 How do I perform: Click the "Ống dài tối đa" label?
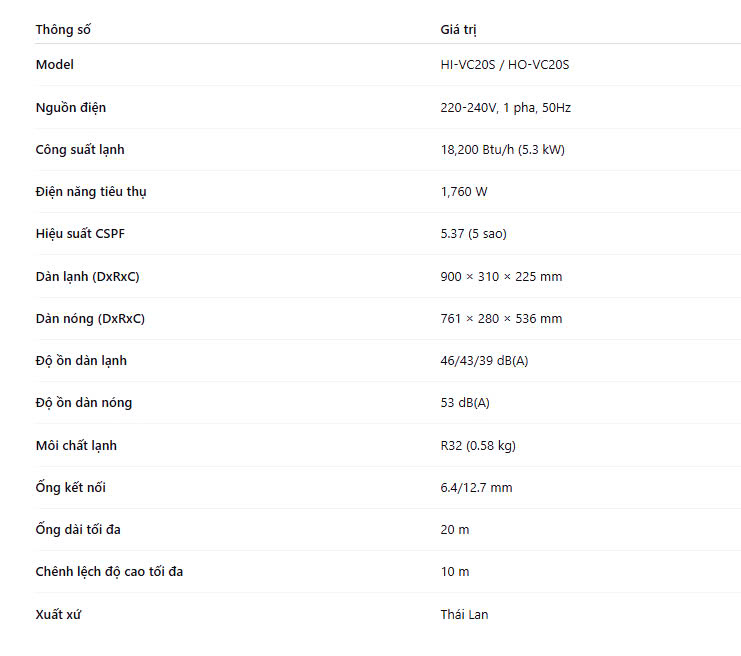click(78, 530)
